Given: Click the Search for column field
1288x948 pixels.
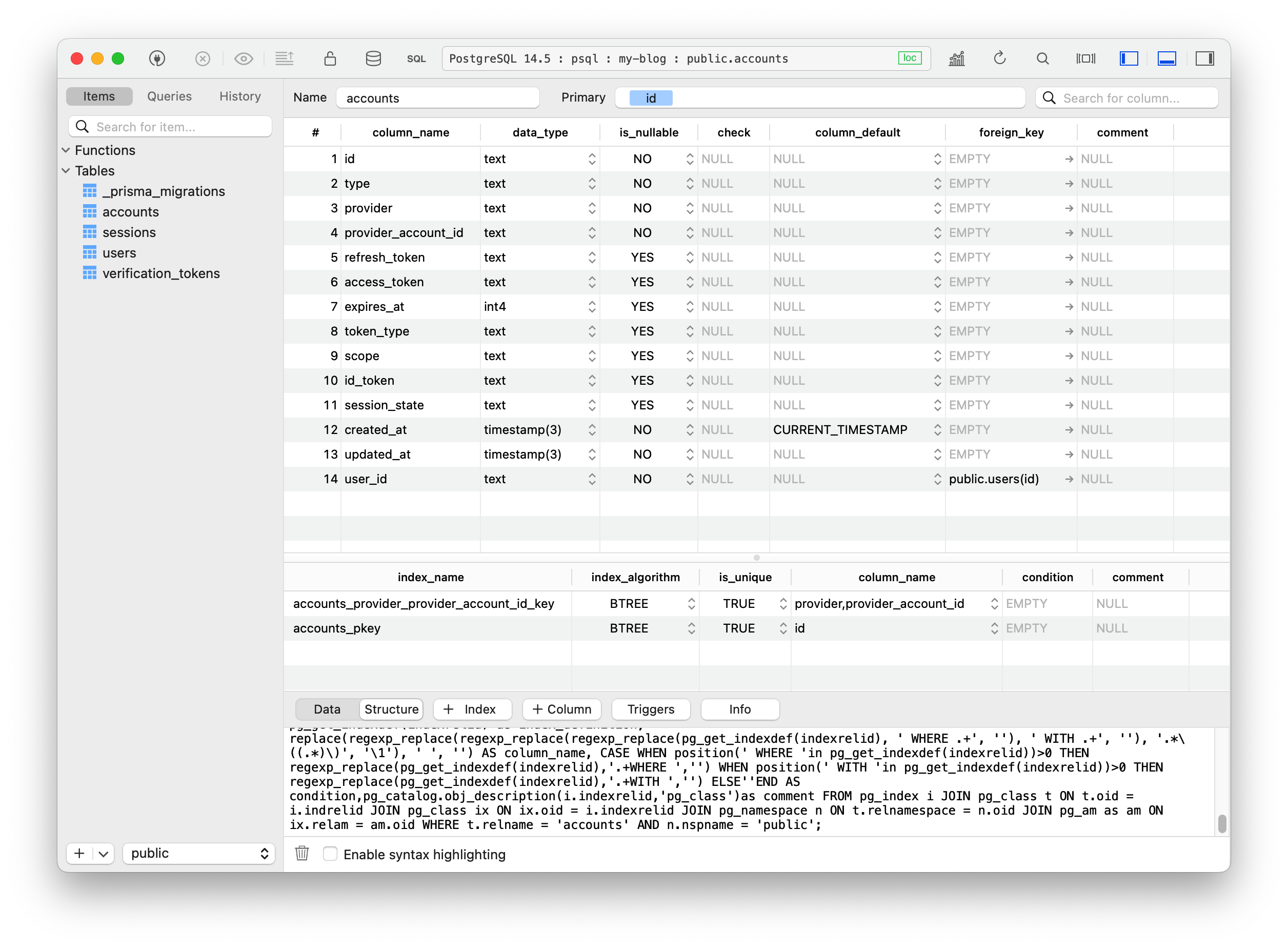Looking at the screenshot, I should point(1126,98).
